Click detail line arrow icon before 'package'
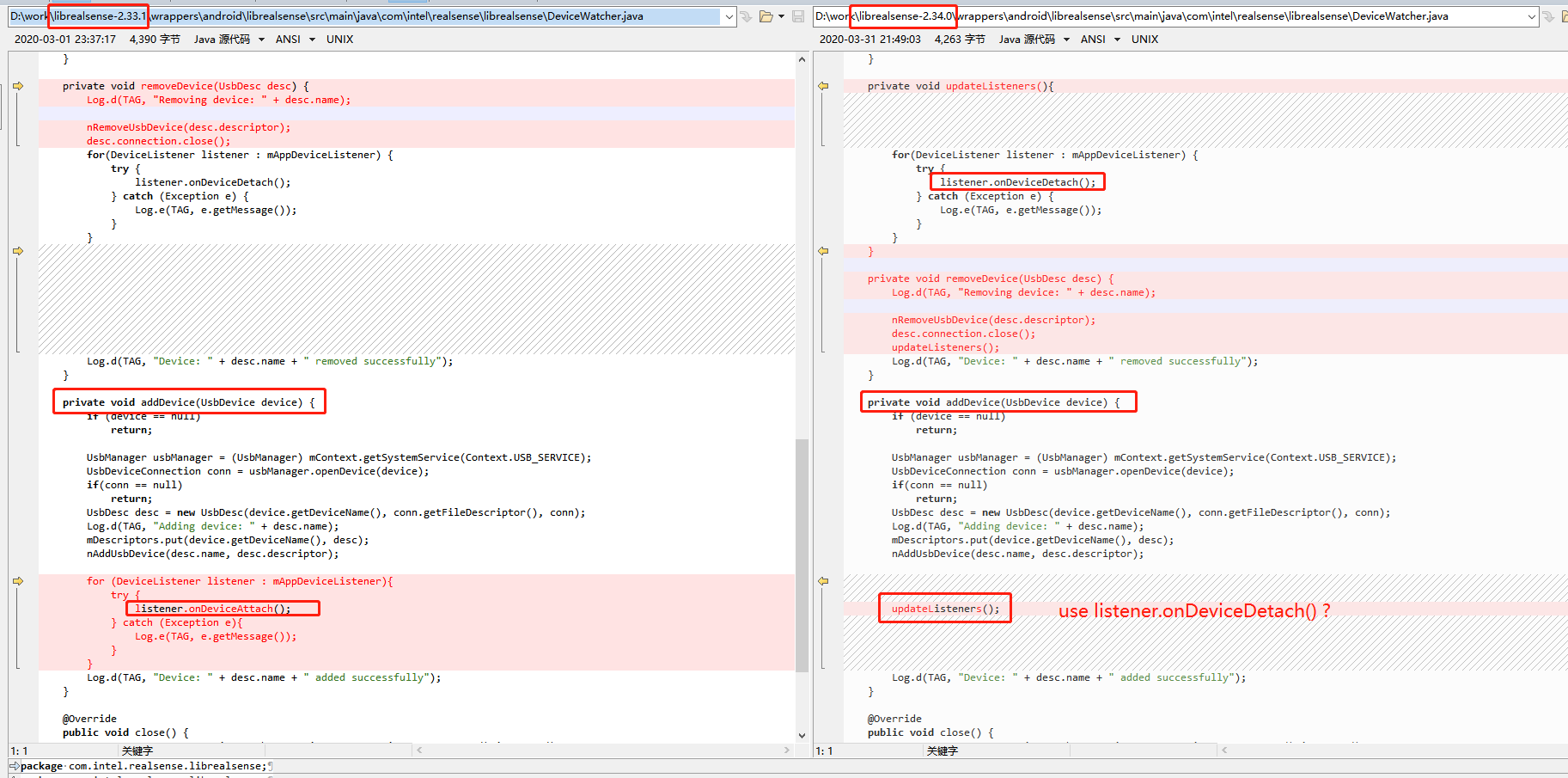The image size is (1568, 778). [x=14, y=765]
